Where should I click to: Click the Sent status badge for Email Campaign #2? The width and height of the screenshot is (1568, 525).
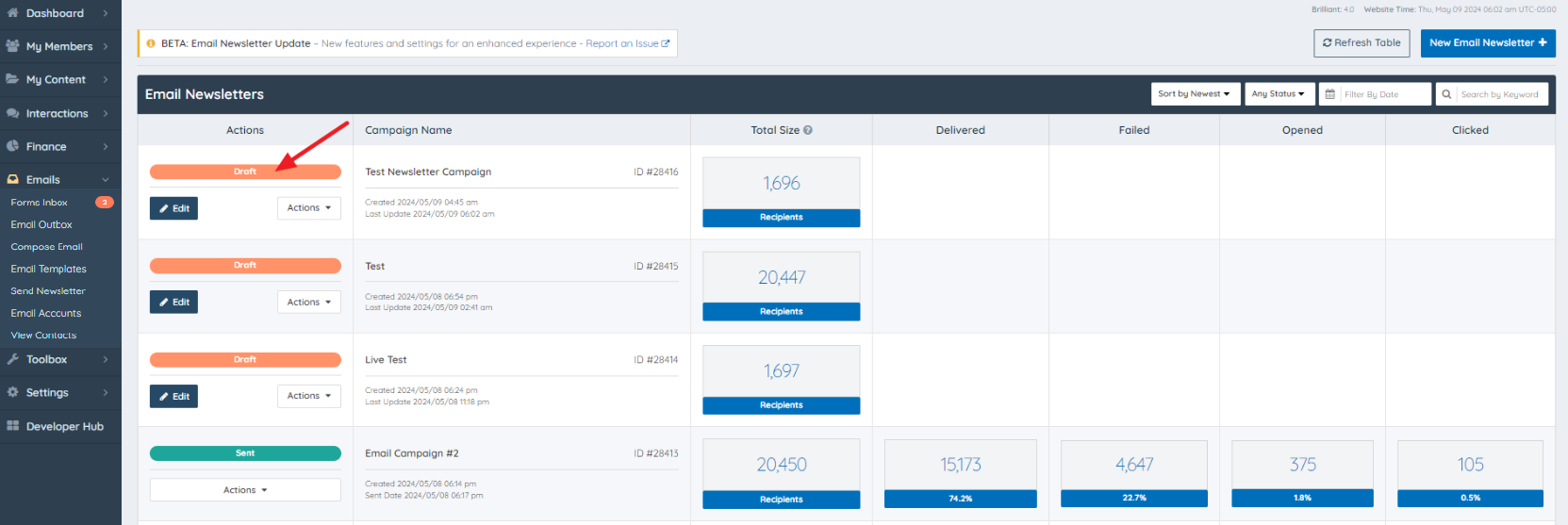[x=245, y=453]
